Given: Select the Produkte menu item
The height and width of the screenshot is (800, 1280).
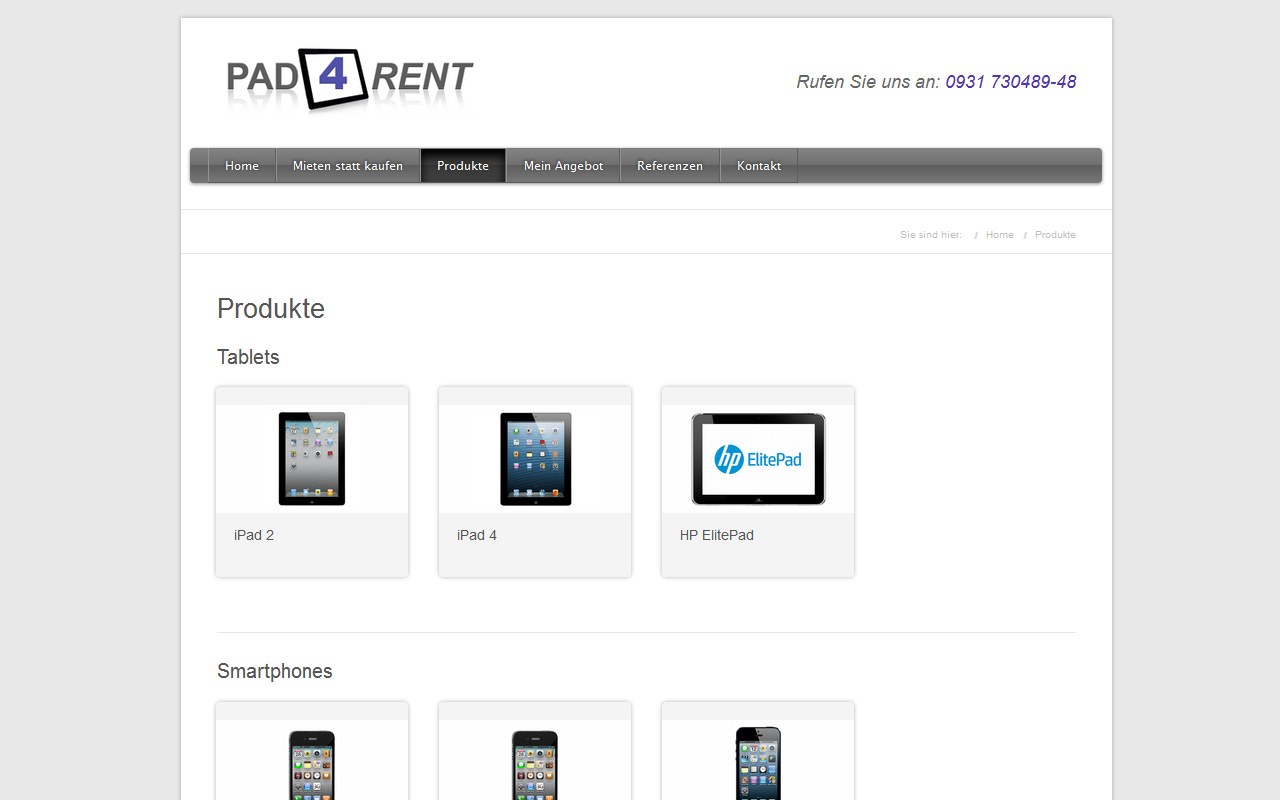Looking at the screenshot, I should pos(463,166).
